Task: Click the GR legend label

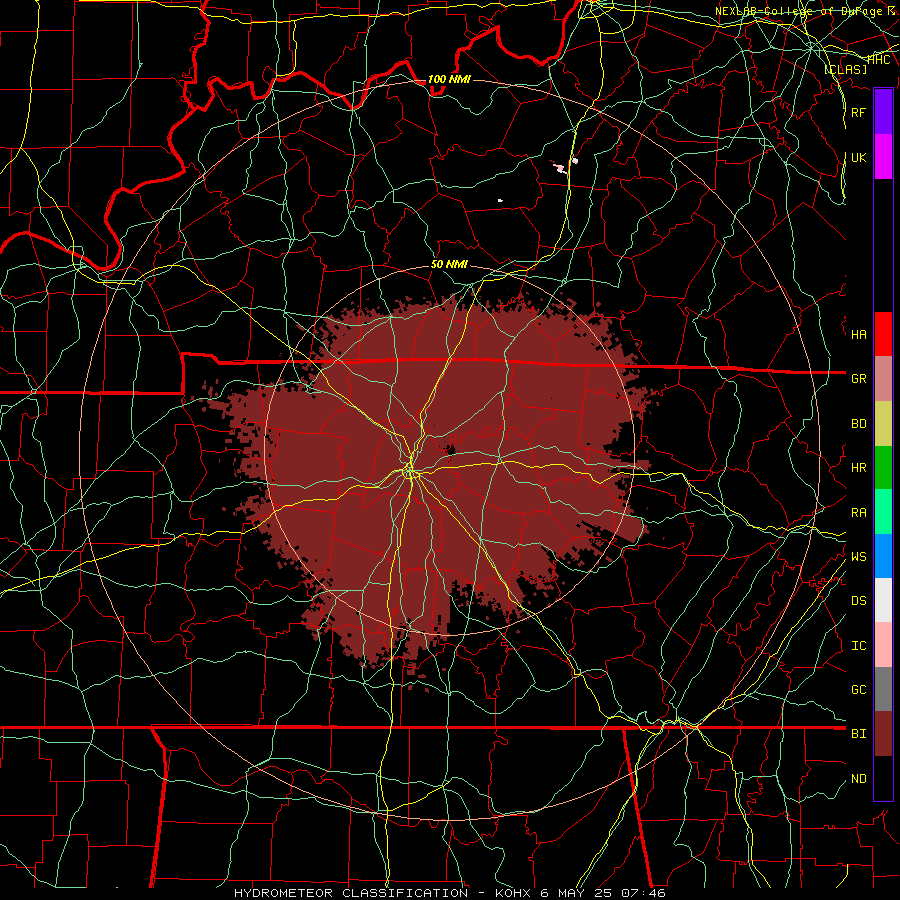Action: click(858, 378)
